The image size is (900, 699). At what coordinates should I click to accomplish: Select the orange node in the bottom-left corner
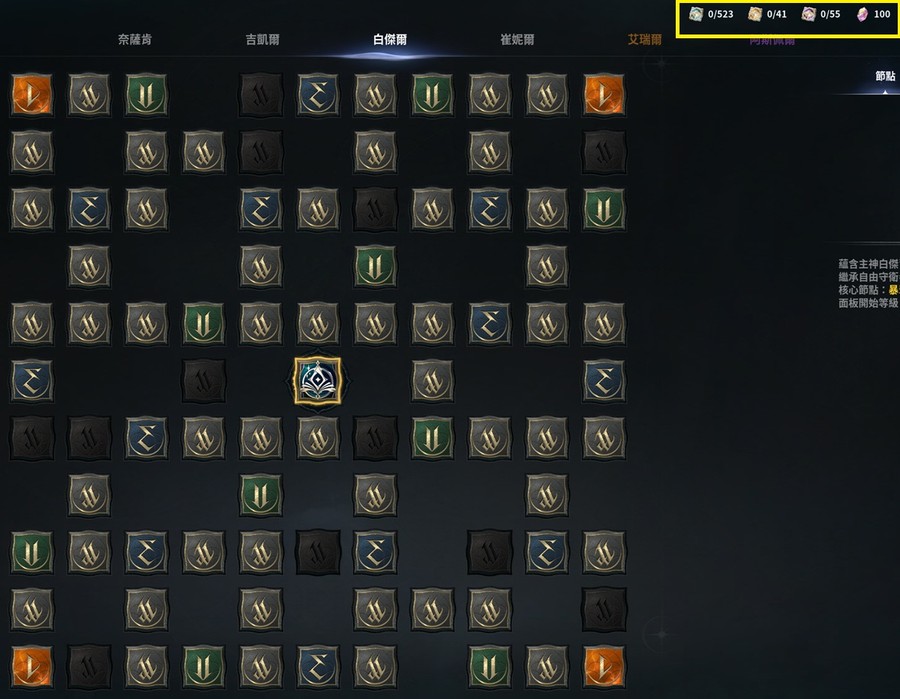pyautogui.click(x=32, y=666)
